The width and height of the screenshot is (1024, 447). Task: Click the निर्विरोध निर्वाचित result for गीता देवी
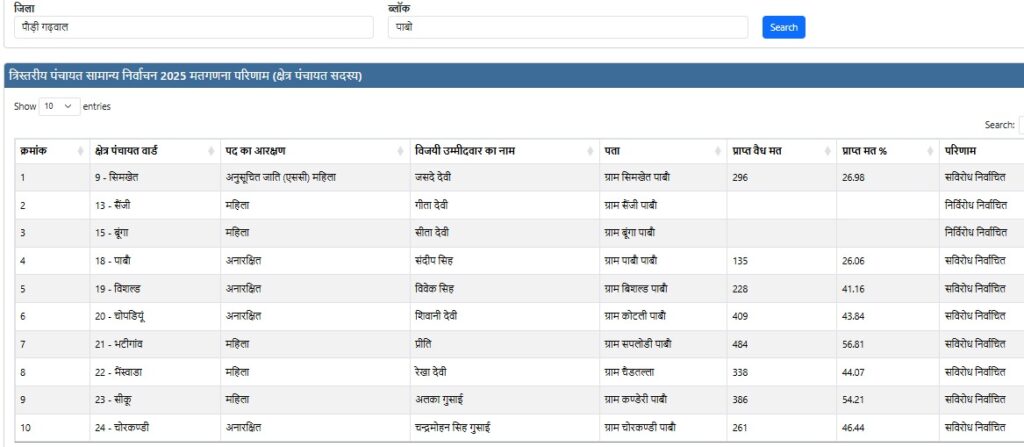coord(975,205)
